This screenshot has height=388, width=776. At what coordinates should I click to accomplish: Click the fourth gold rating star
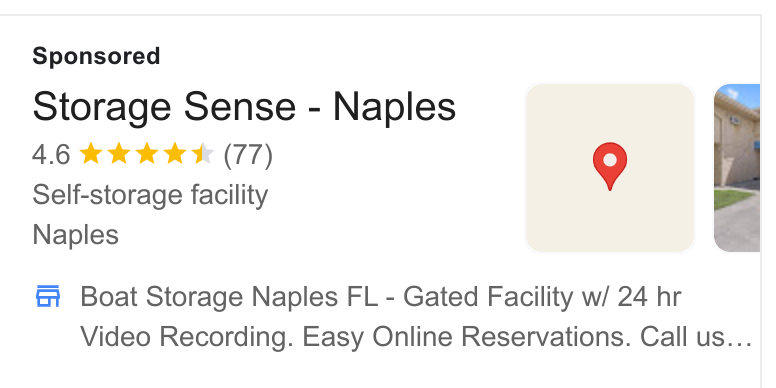175,153
